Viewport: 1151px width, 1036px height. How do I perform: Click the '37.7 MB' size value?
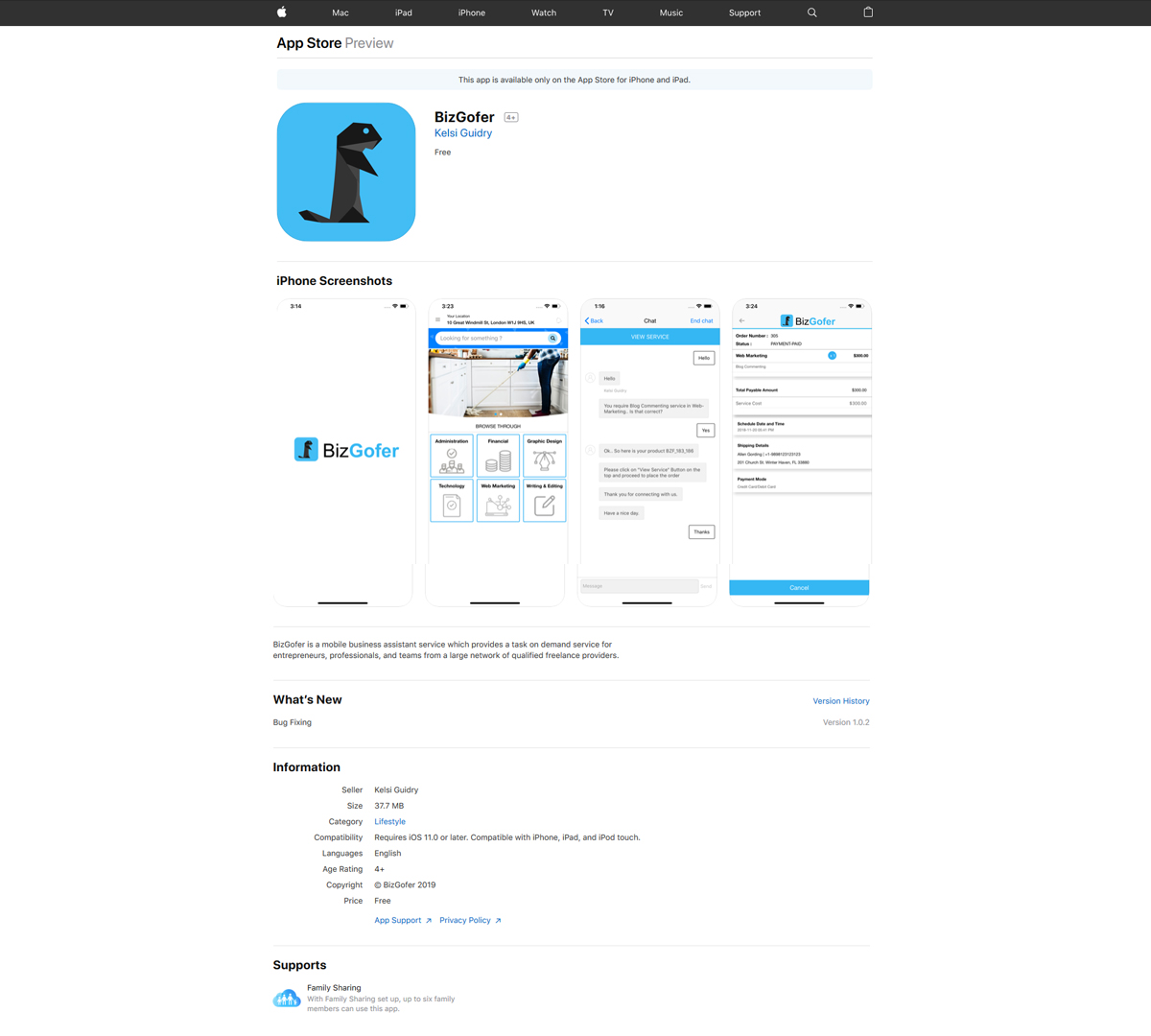388,806
